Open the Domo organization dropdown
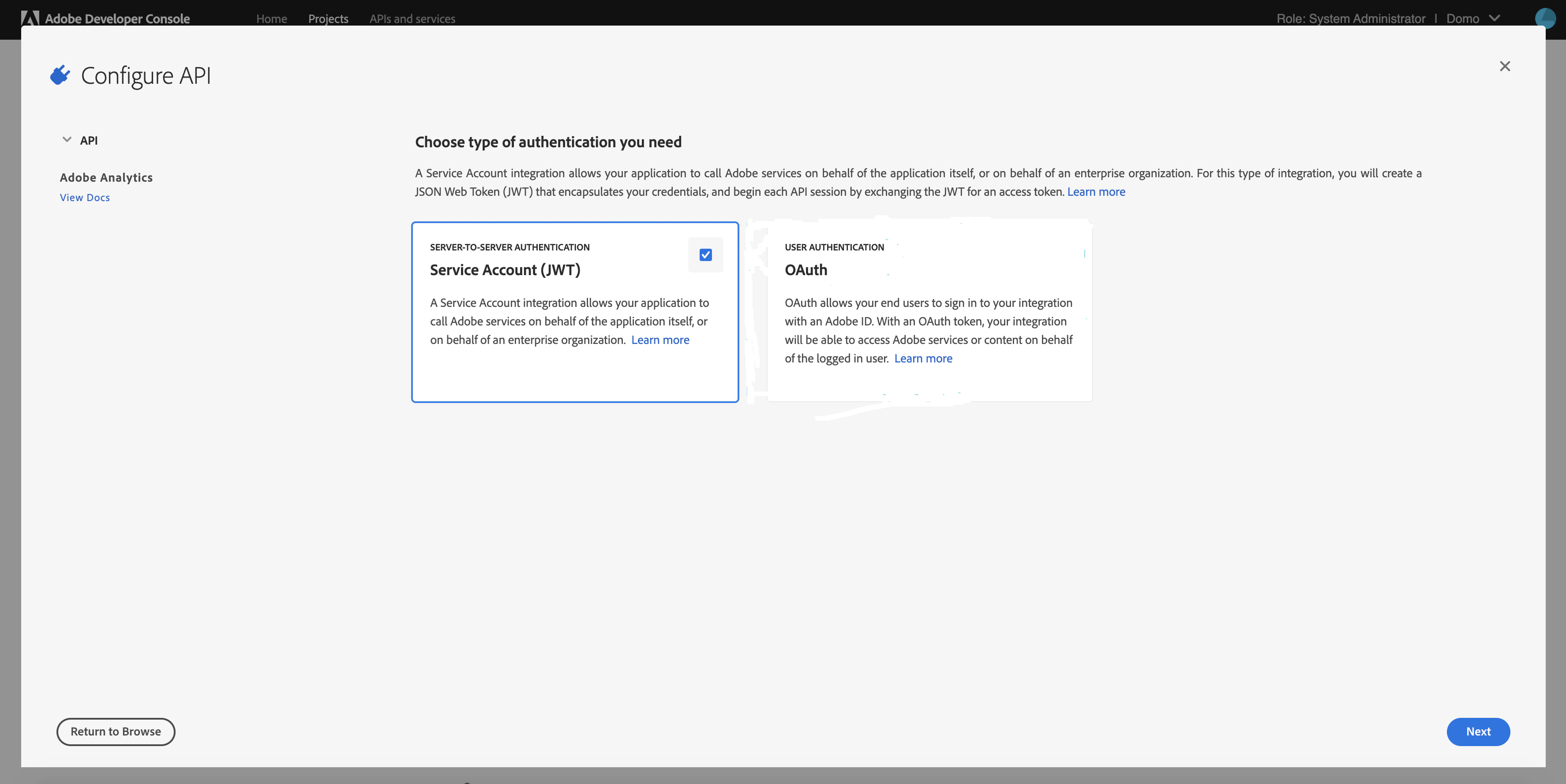1566x784 pixels. [1473, 18]
